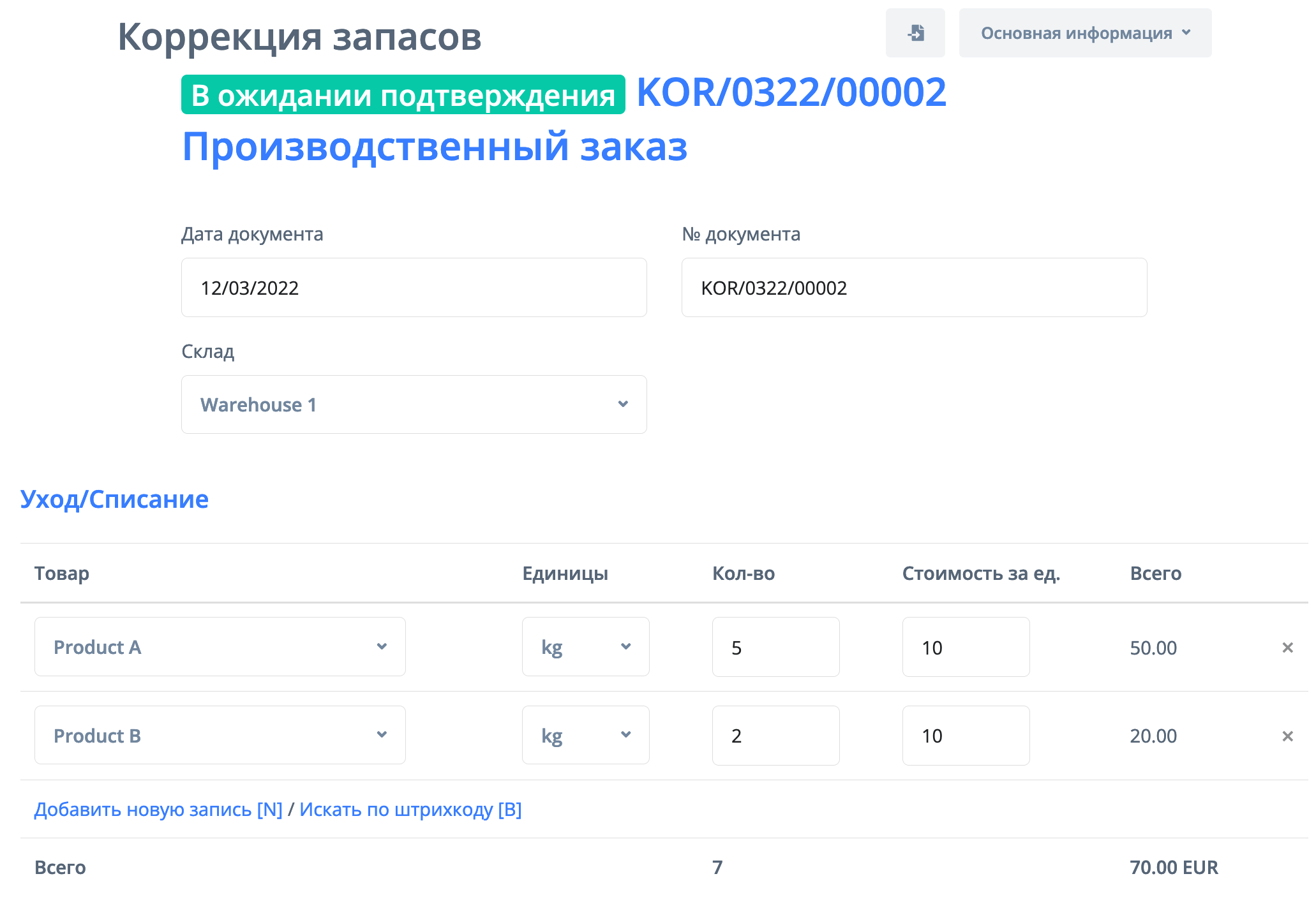Screen dimensions: 1316x897
Task: Open the Производственный заказ link
Action: 435,147
